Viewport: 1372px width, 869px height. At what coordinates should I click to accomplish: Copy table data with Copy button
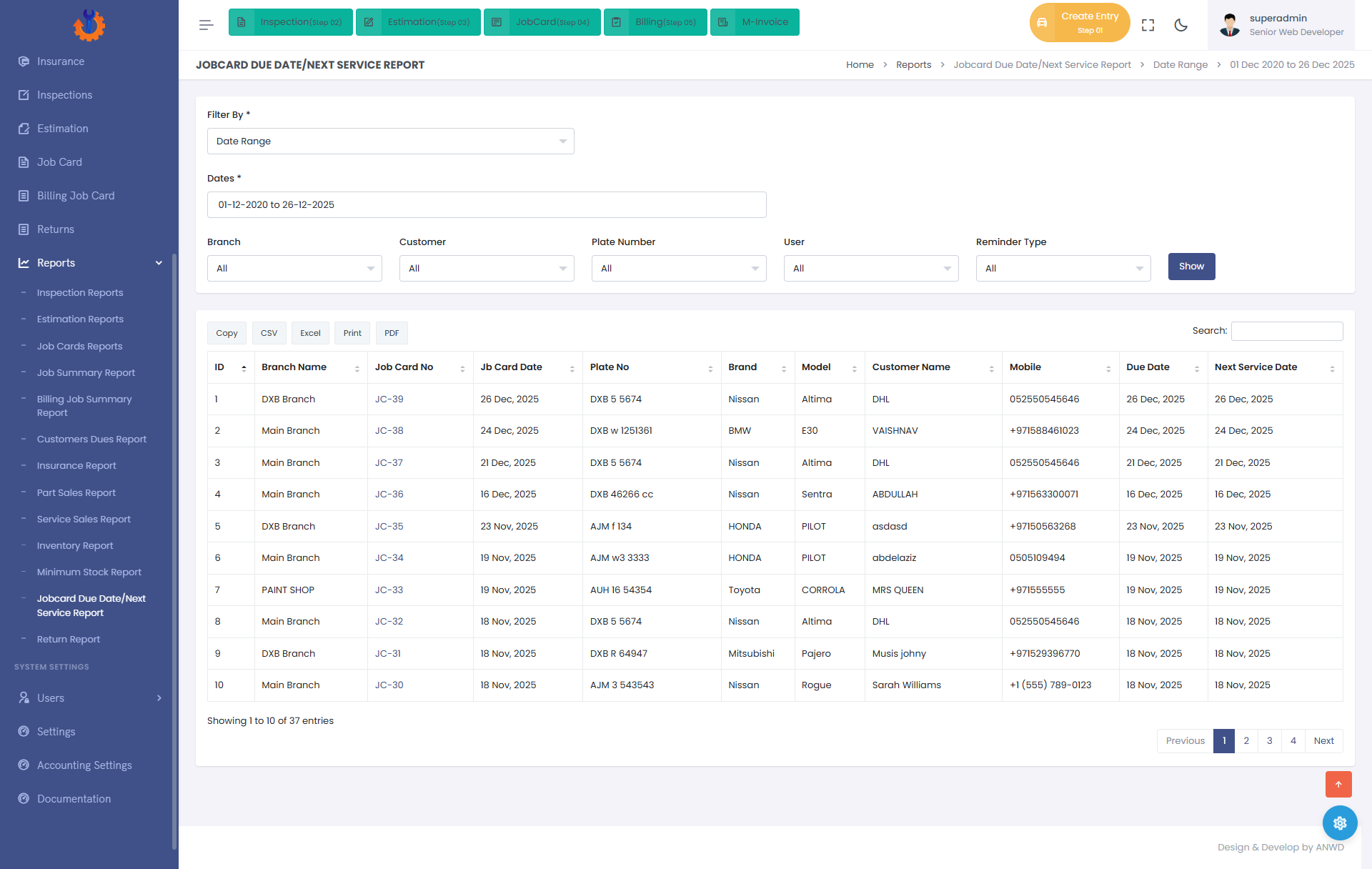click(x=227, y=333)
